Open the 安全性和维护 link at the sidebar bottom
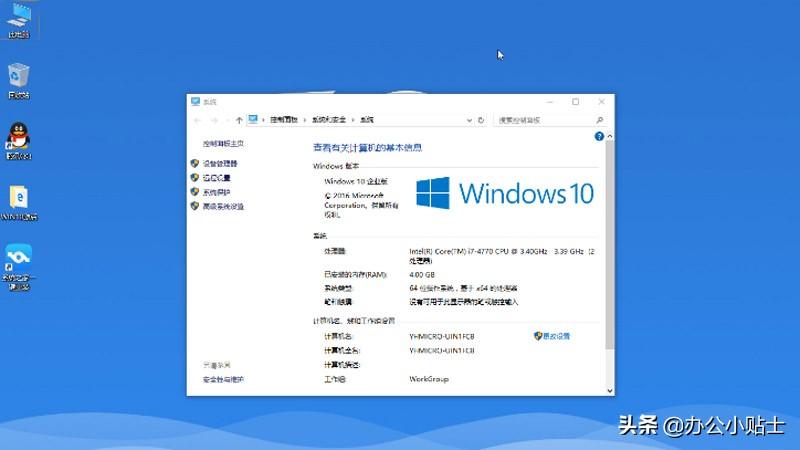Viewport: 800px width, 450px height. pyautogui.click(x=223, y=380)
